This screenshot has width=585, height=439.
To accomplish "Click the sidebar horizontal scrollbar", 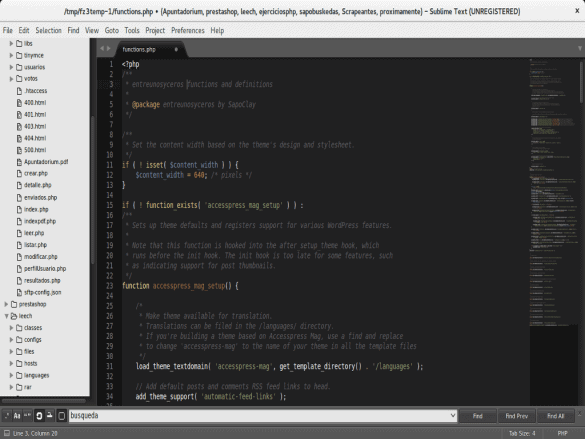I will [44, 401].
